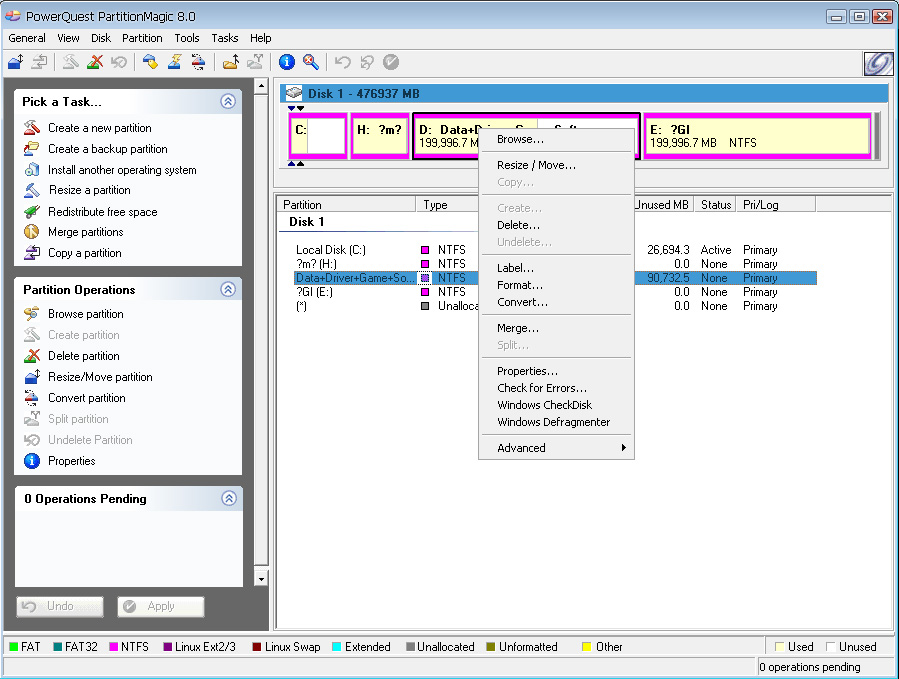Click the Delete partition toolbar icon
This screenshot has width=899, height=679.
coord(95,61)
